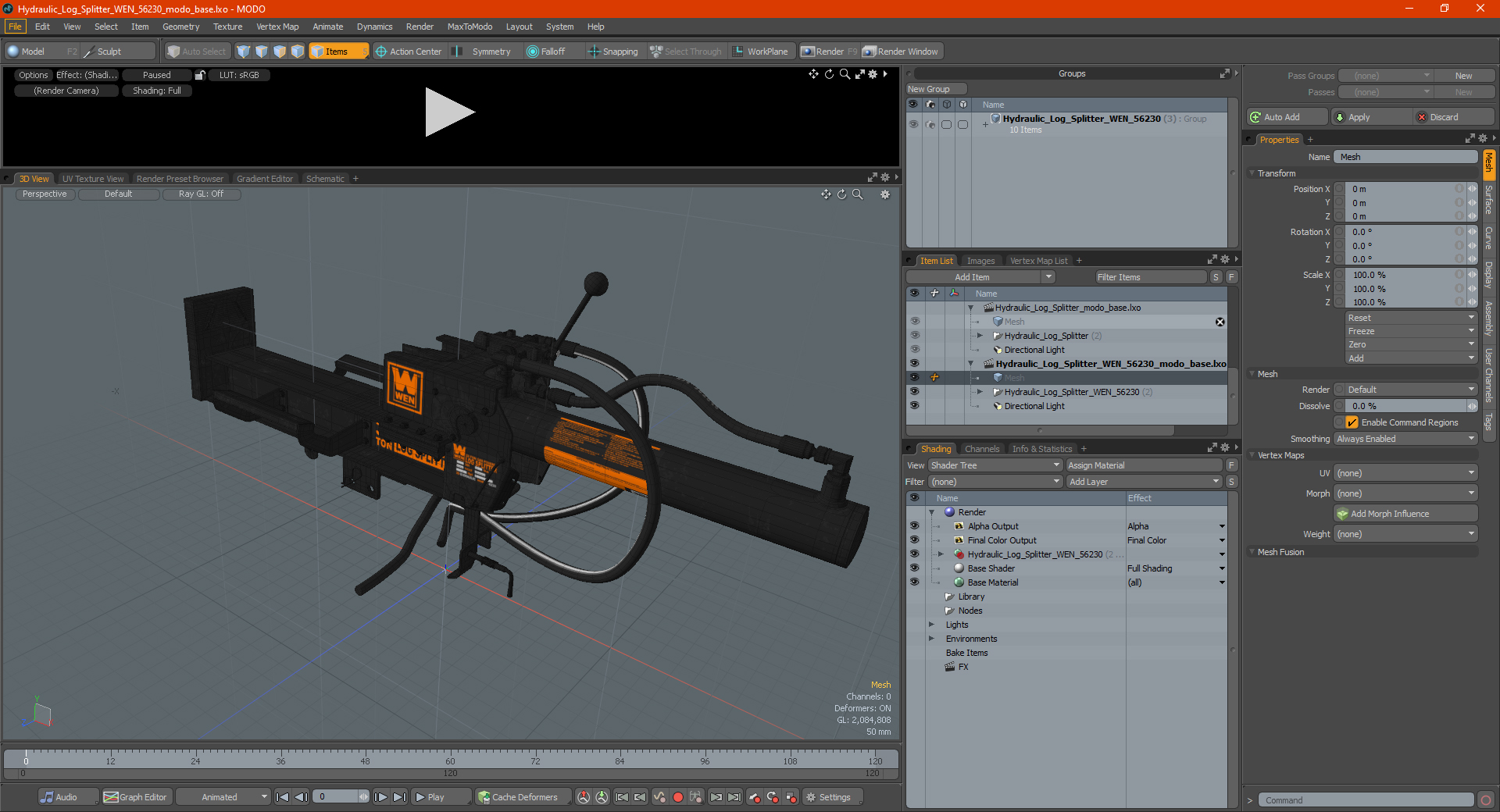1500x812 pixels.
Task: Click Assign Material button
Action: pos(1144,465)
